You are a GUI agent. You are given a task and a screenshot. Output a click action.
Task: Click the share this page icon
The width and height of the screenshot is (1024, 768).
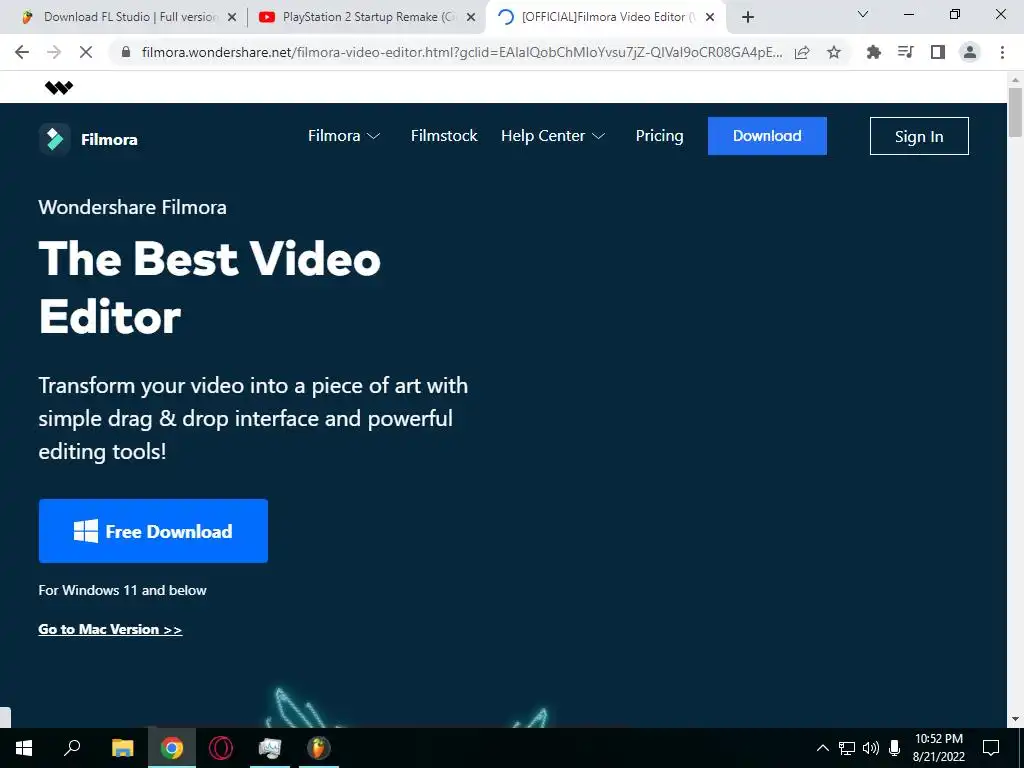click(x=802, y=52)
